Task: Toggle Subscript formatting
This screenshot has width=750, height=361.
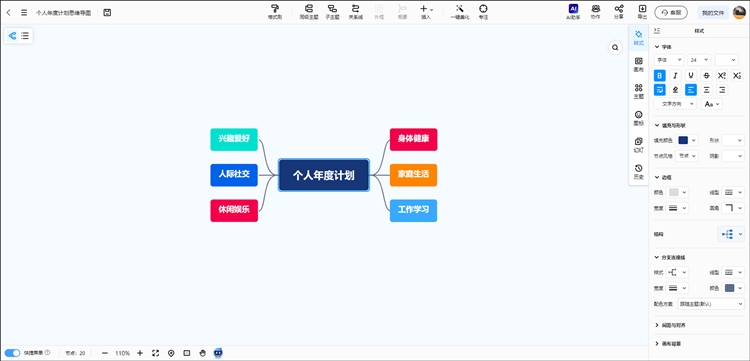Action: coord(737,75)
